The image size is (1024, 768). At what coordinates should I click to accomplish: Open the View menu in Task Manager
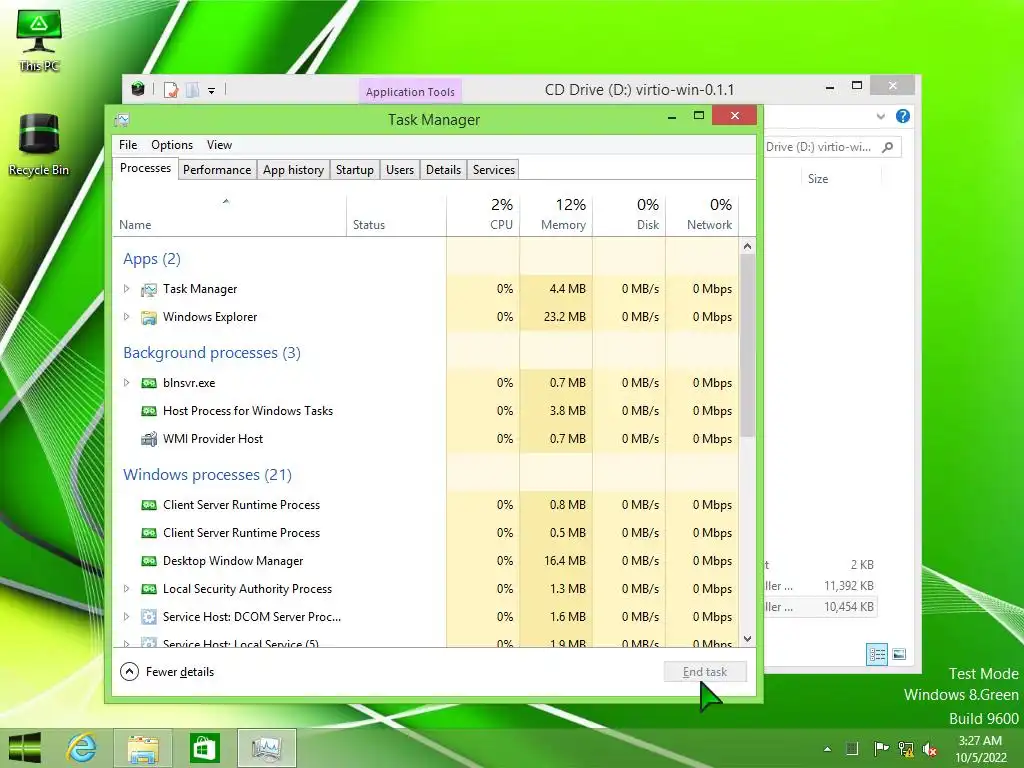point(219,145)
